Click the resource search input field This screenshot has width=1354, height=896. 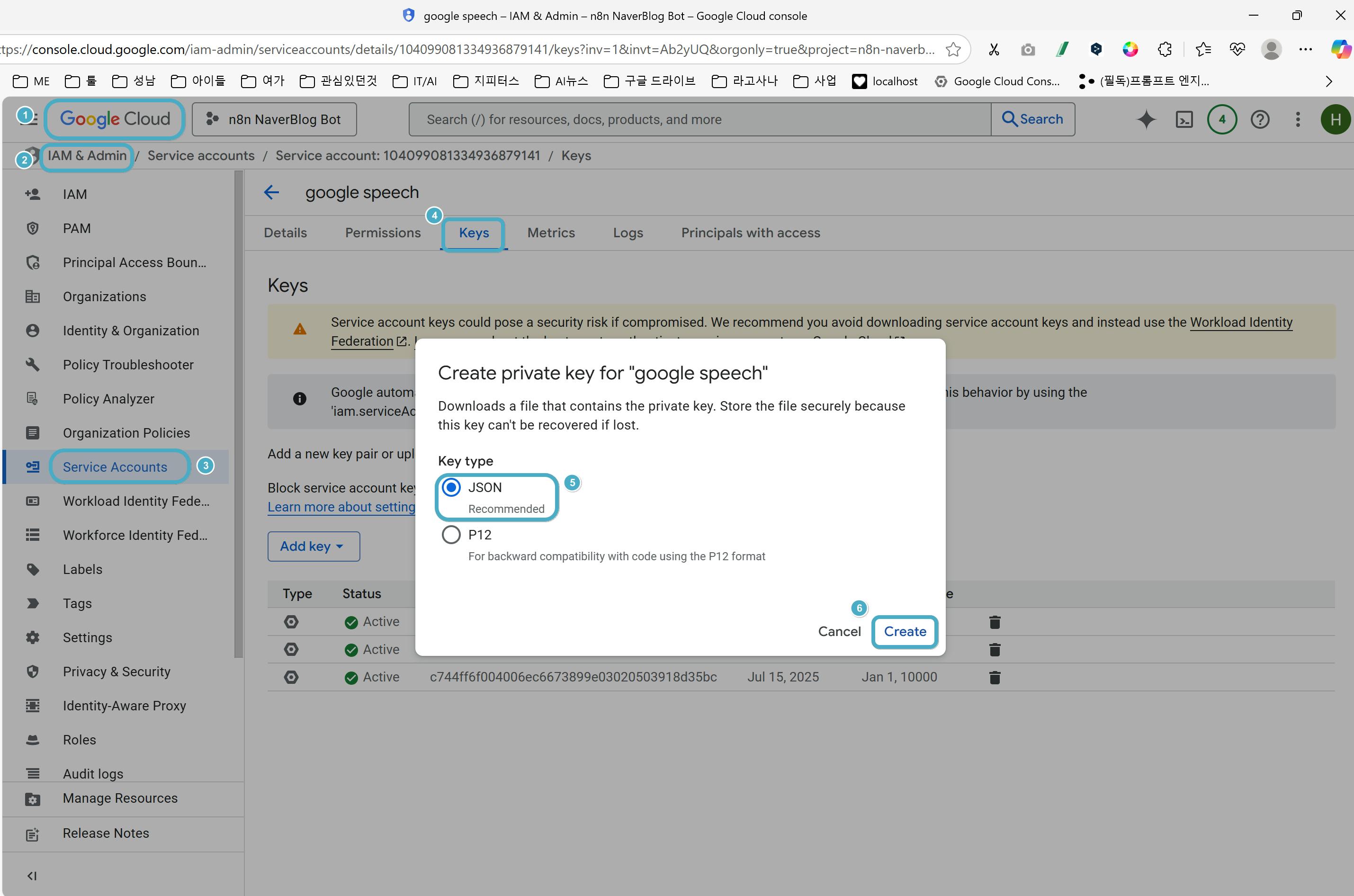699,119
